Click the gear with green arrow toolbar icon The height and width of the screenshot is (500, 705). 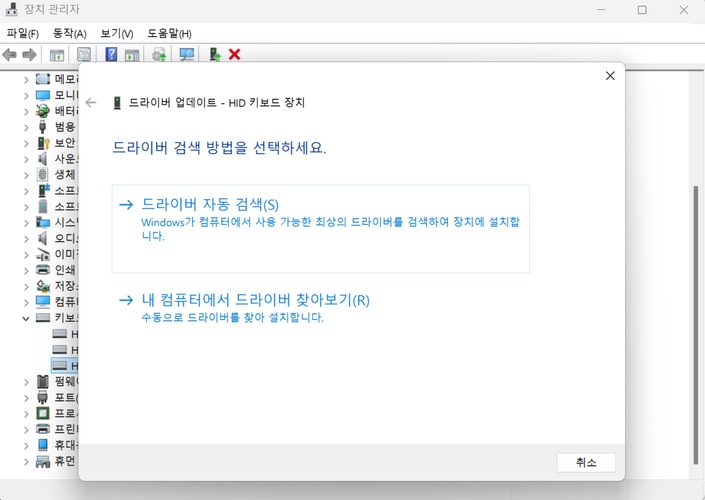pyautogui.click(x=159, y=55)
